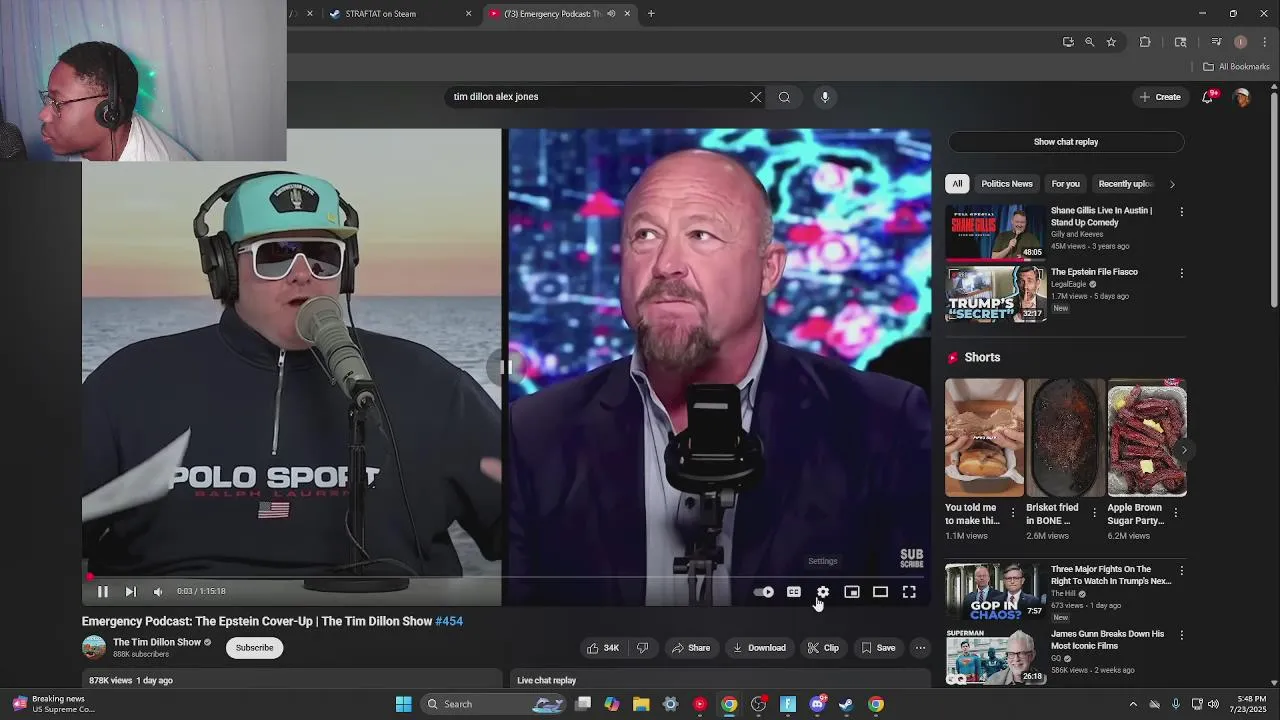The width and height of the screenshot is (1280, 720).
Task: Open options for Brisket fried short
Action: [1093, 513]
